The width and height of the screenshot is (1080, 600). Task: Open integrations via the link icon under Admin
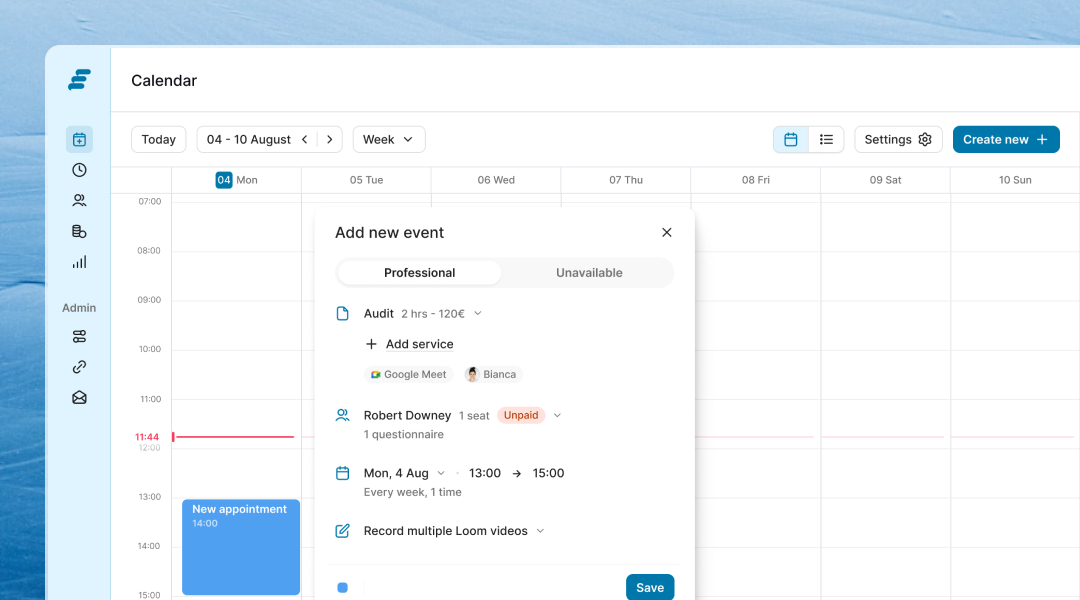(x=79, y=367)
